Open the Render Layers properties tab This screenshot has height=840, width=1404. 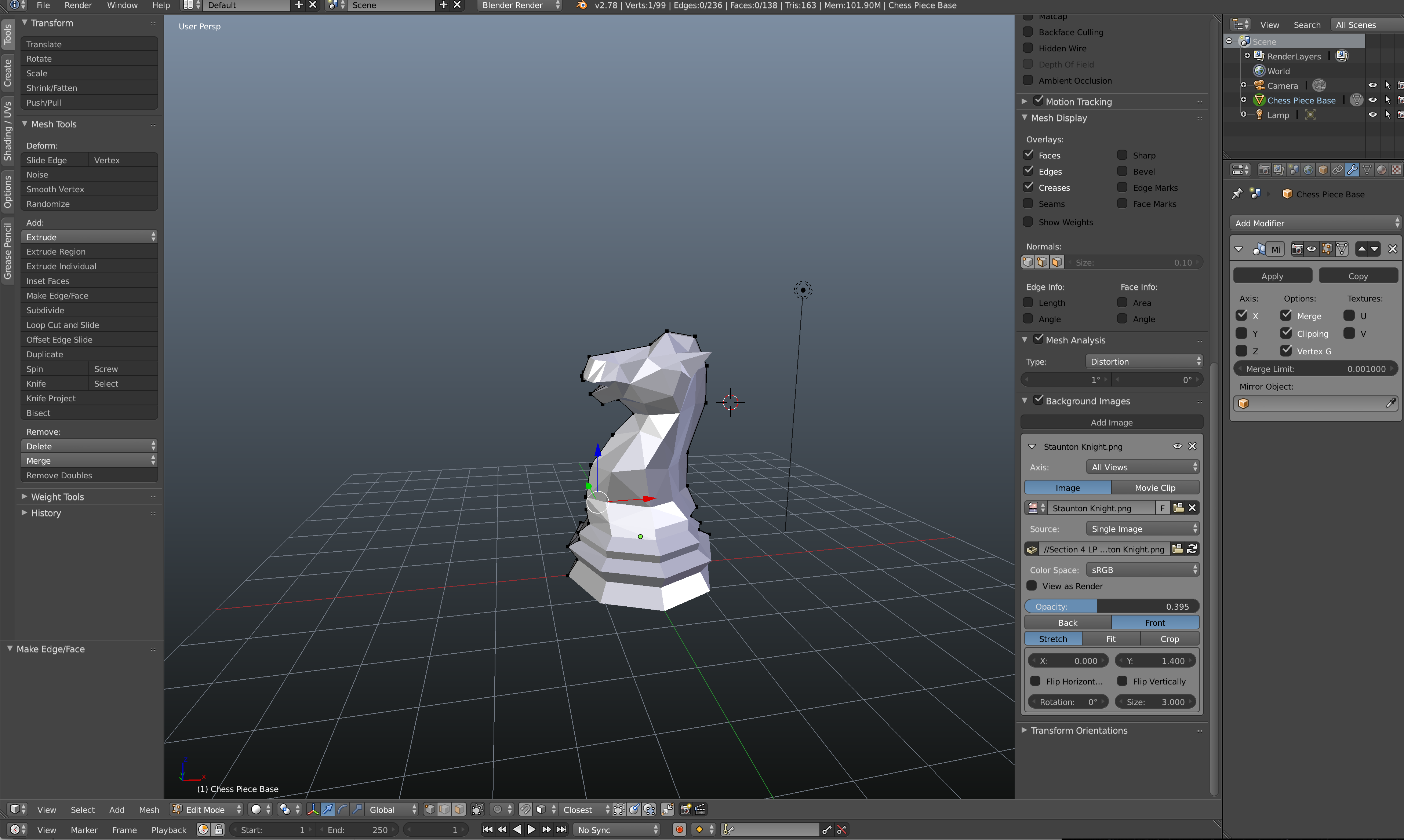(1278, 170)
